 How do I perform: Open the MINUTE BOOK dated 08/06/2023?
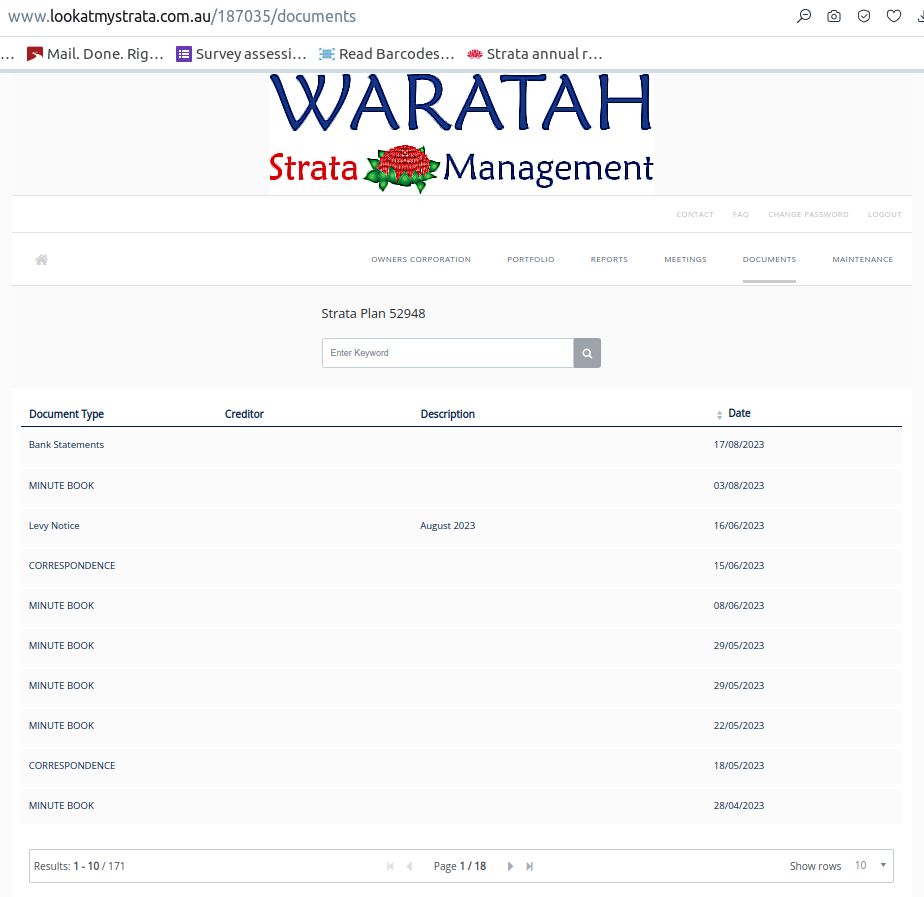click(461, 606)
